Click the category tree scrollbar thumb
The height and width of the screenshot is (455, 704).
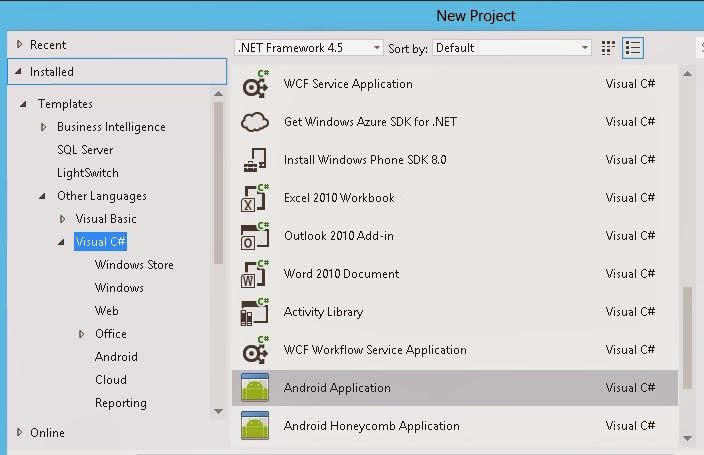coord(218,183)
